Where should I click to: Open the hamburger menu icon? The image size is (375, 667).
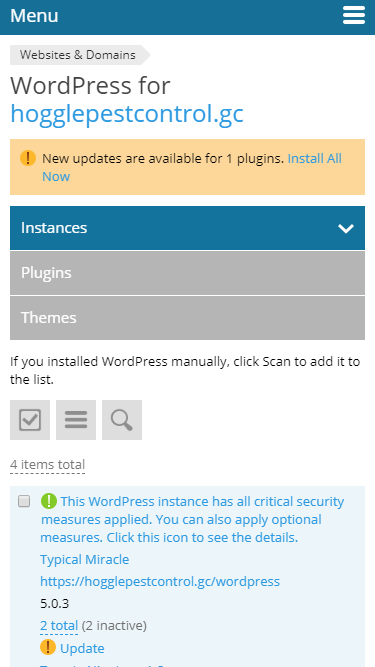tap(354, 15)
